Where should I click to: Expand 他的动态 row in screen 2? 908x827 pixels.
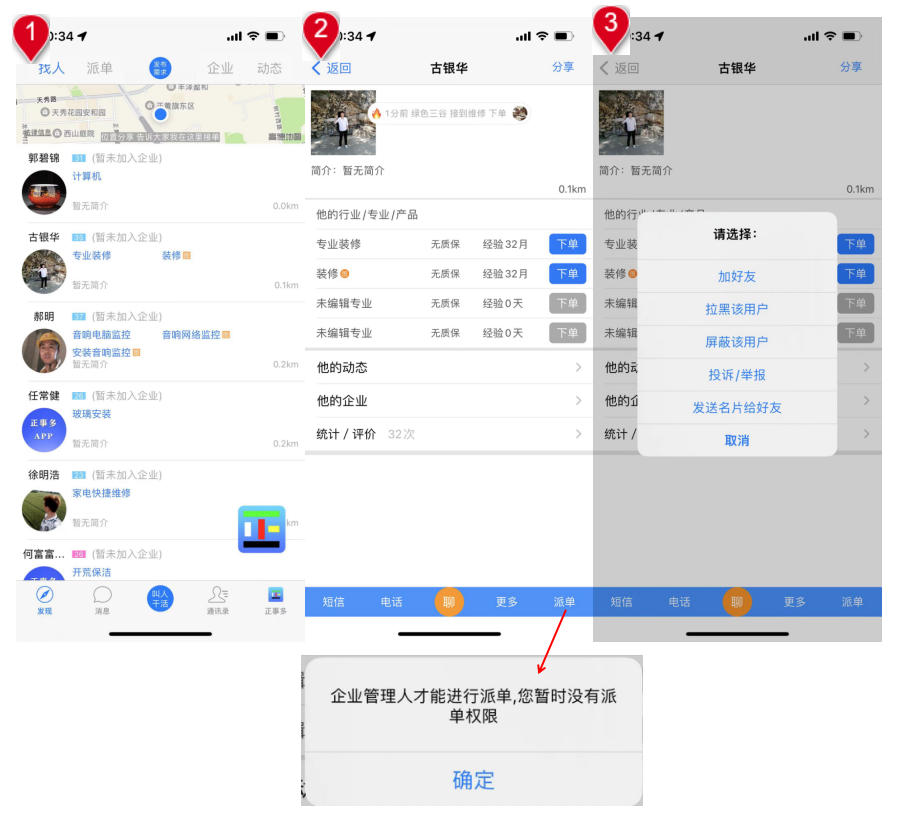449,368
